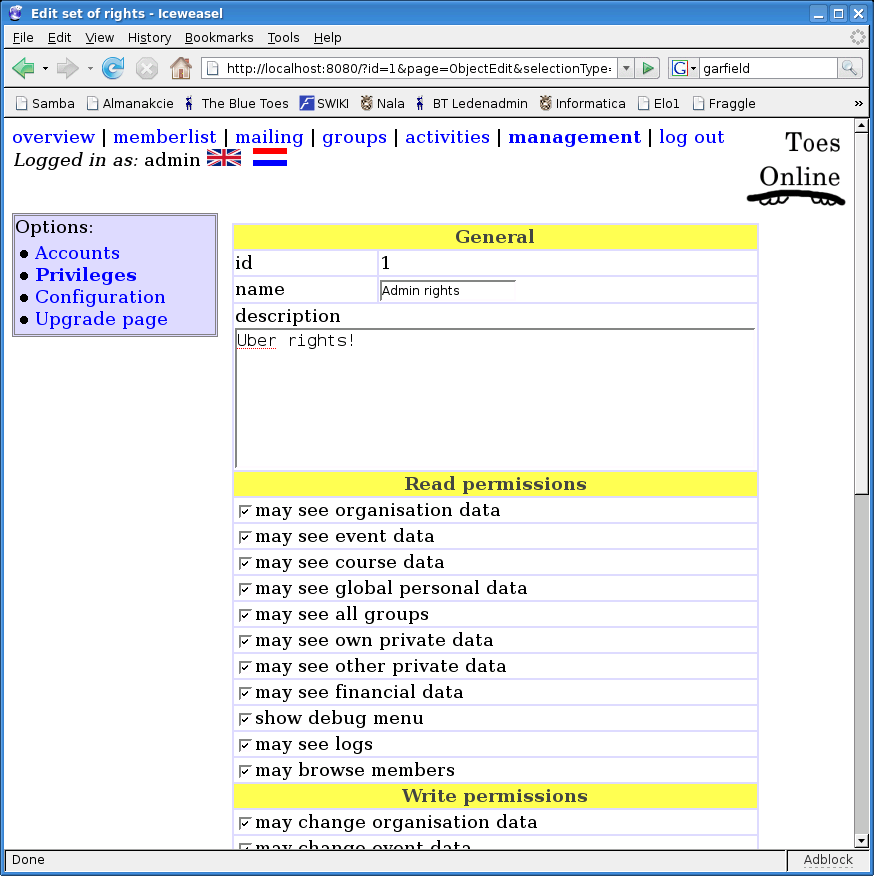Open the Edit menu
This screenshot has width=874, height=876.
(59, 37)
